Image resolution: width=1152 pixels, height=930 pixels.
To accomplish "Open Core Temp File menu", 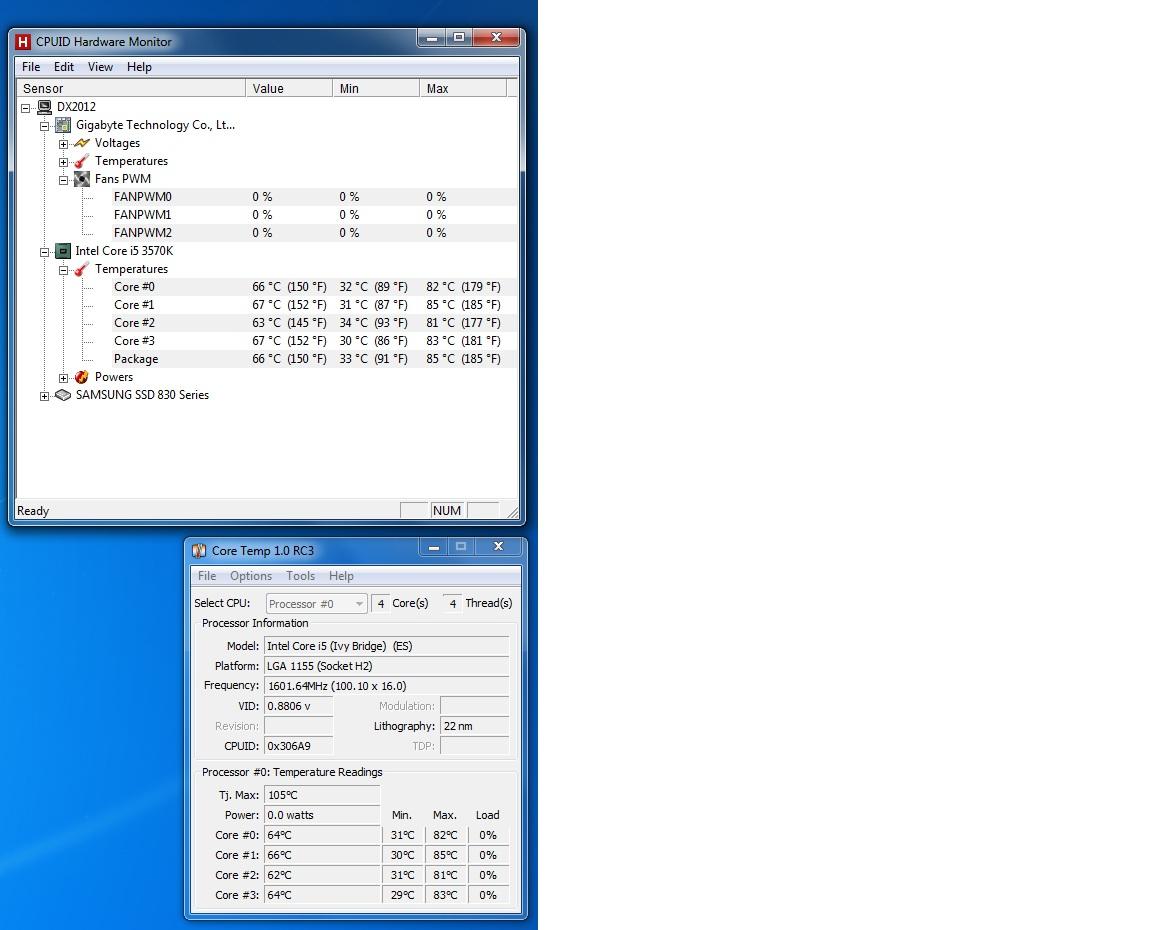I will pos(207,576).
